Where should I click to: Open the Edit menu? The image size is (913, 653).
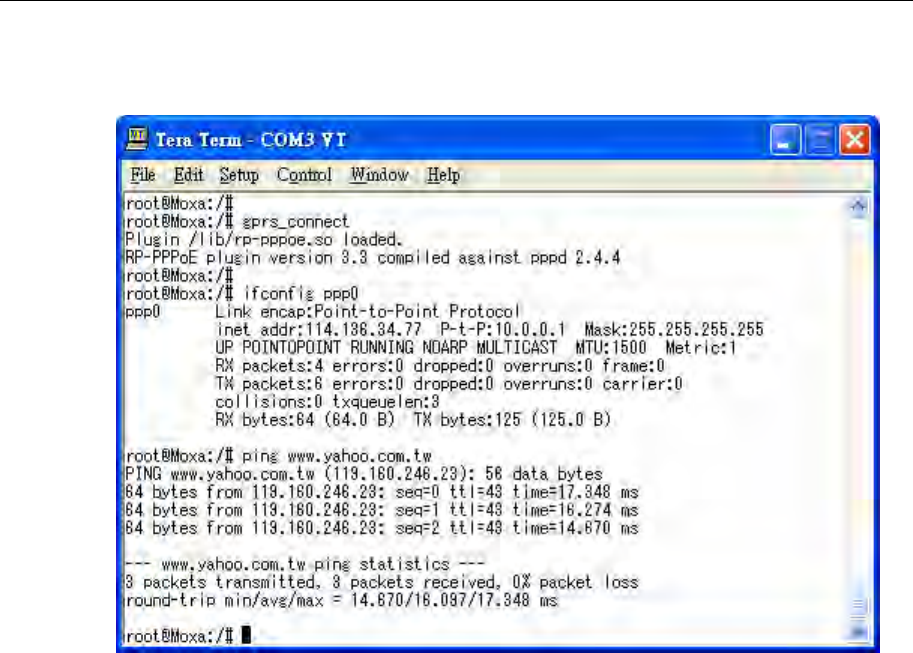pos(188,175)
